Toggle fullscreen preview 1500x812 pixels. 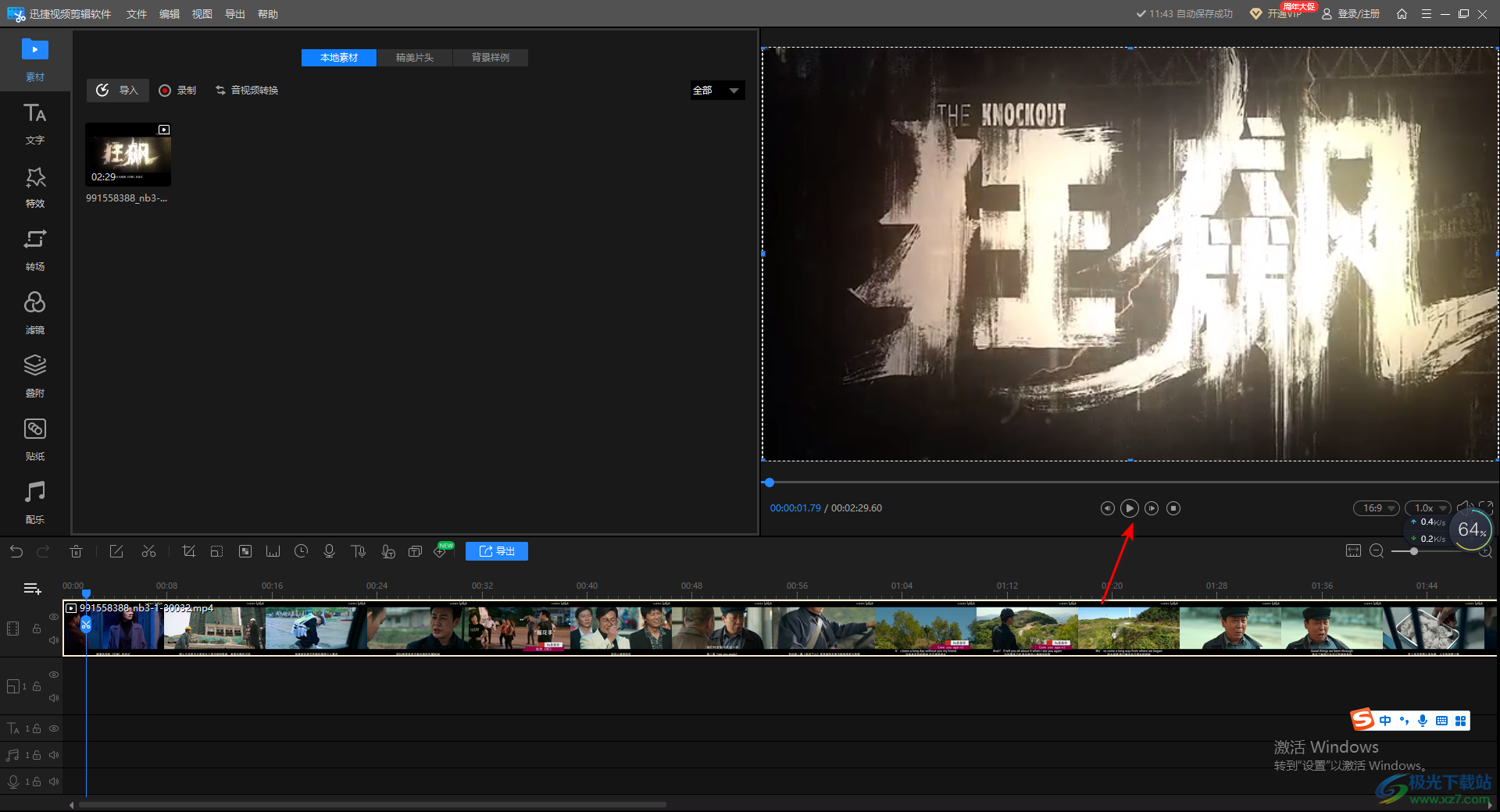pyautogui.click(x=1486, y=507)
